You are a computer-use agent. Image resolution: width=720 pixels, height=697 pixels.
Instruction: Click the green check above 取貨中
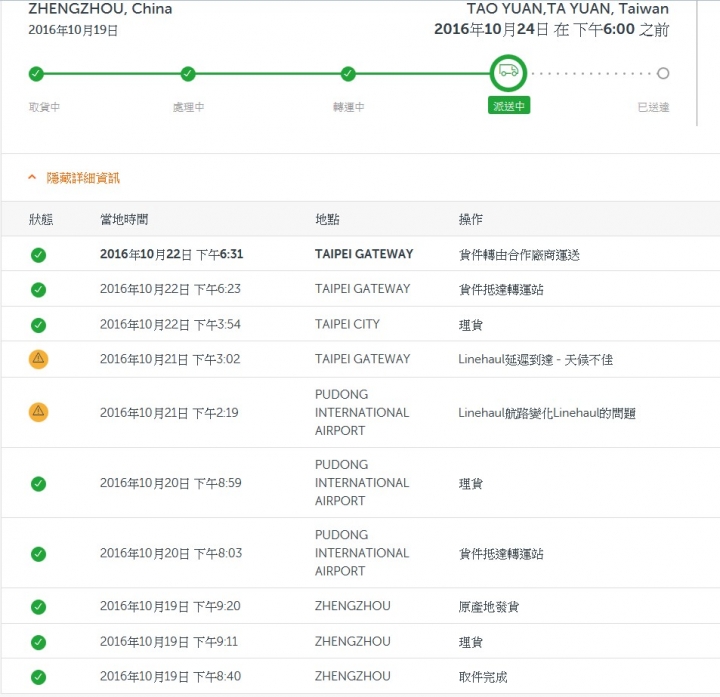[x=36, y=73]
